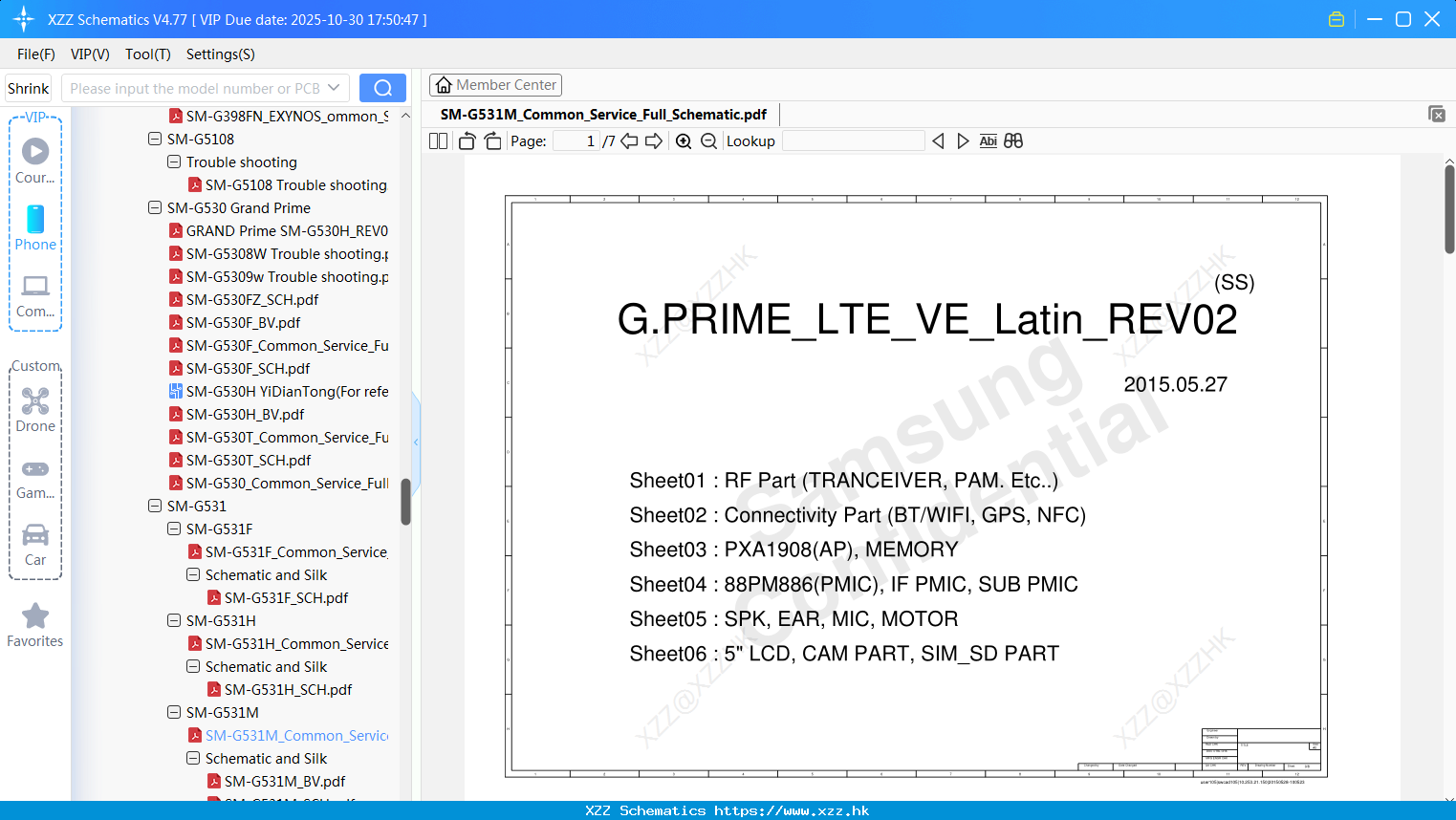Open SM-G530F_BV.pdf

tap(234, 323)
